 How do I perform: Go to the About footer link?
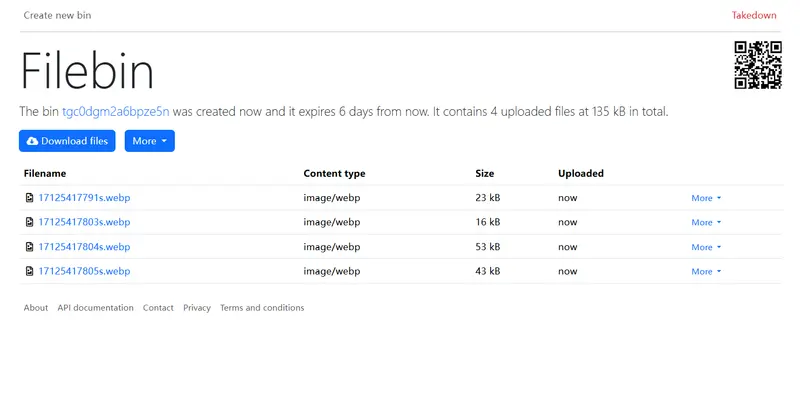tap(36, 308)
